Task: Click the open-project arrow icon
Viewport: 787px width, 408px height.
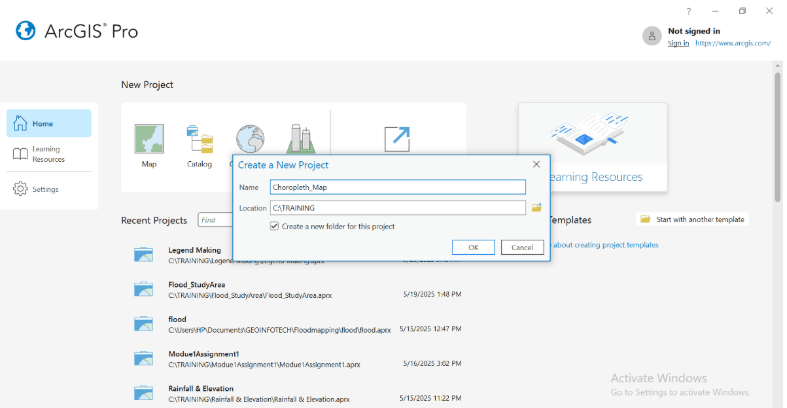Action: coord(398,138)
